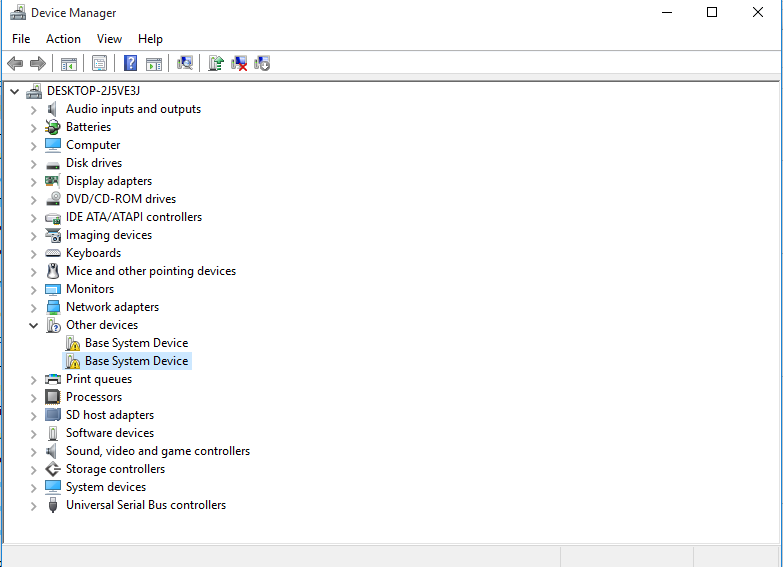Viewport: 783px width, 567px height.
Task: Maximize the Device Manager window
Action: 712,12
